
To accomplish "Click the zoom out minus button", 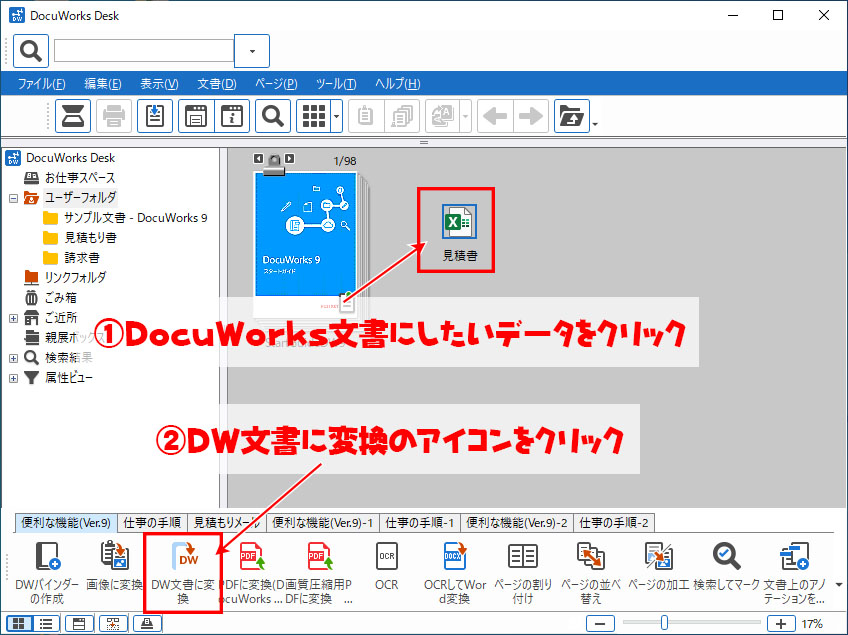I will (x=600, y=624).
